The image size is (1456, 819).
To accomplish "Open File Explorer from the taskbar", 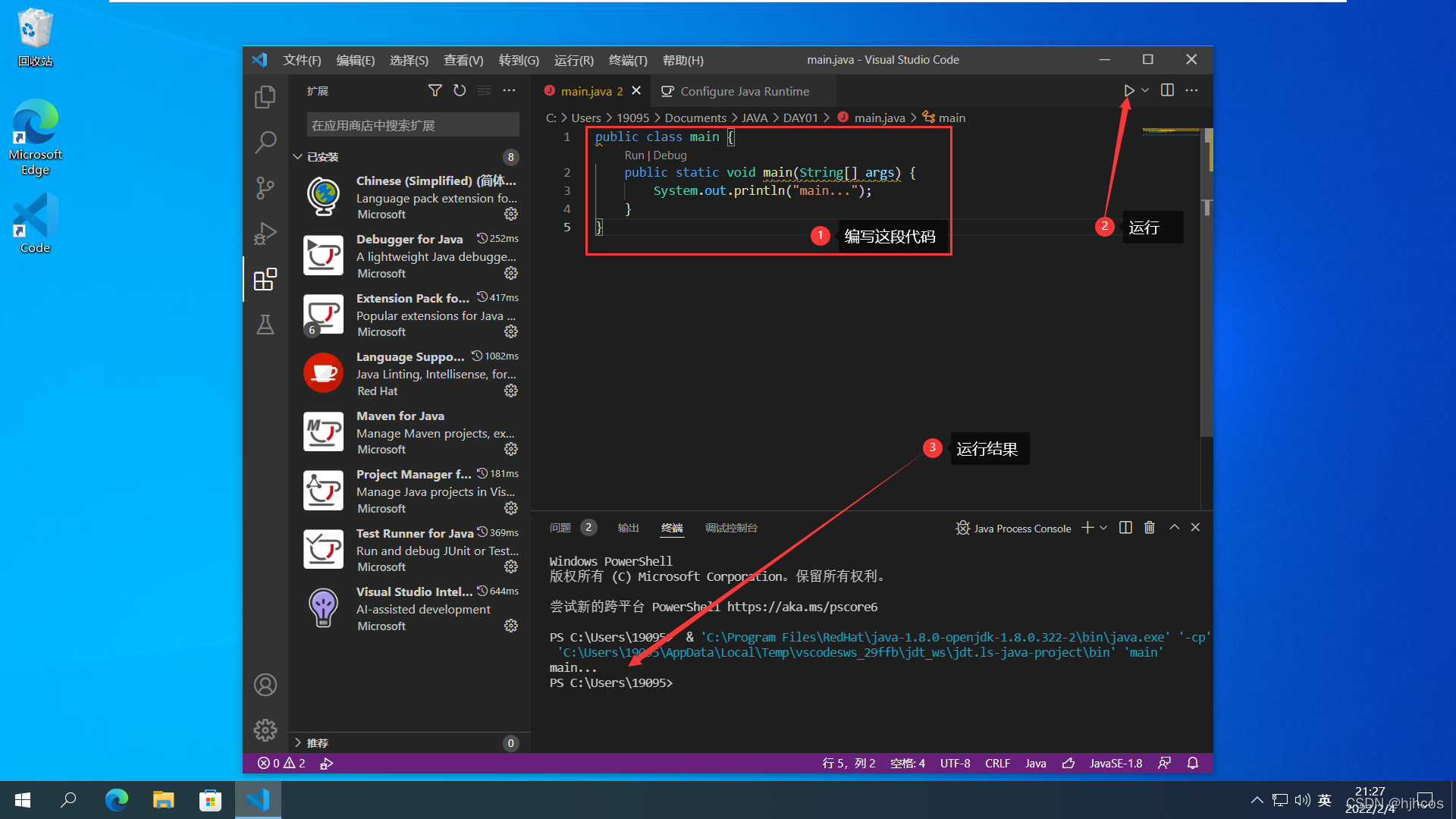I will pos(163,800).
